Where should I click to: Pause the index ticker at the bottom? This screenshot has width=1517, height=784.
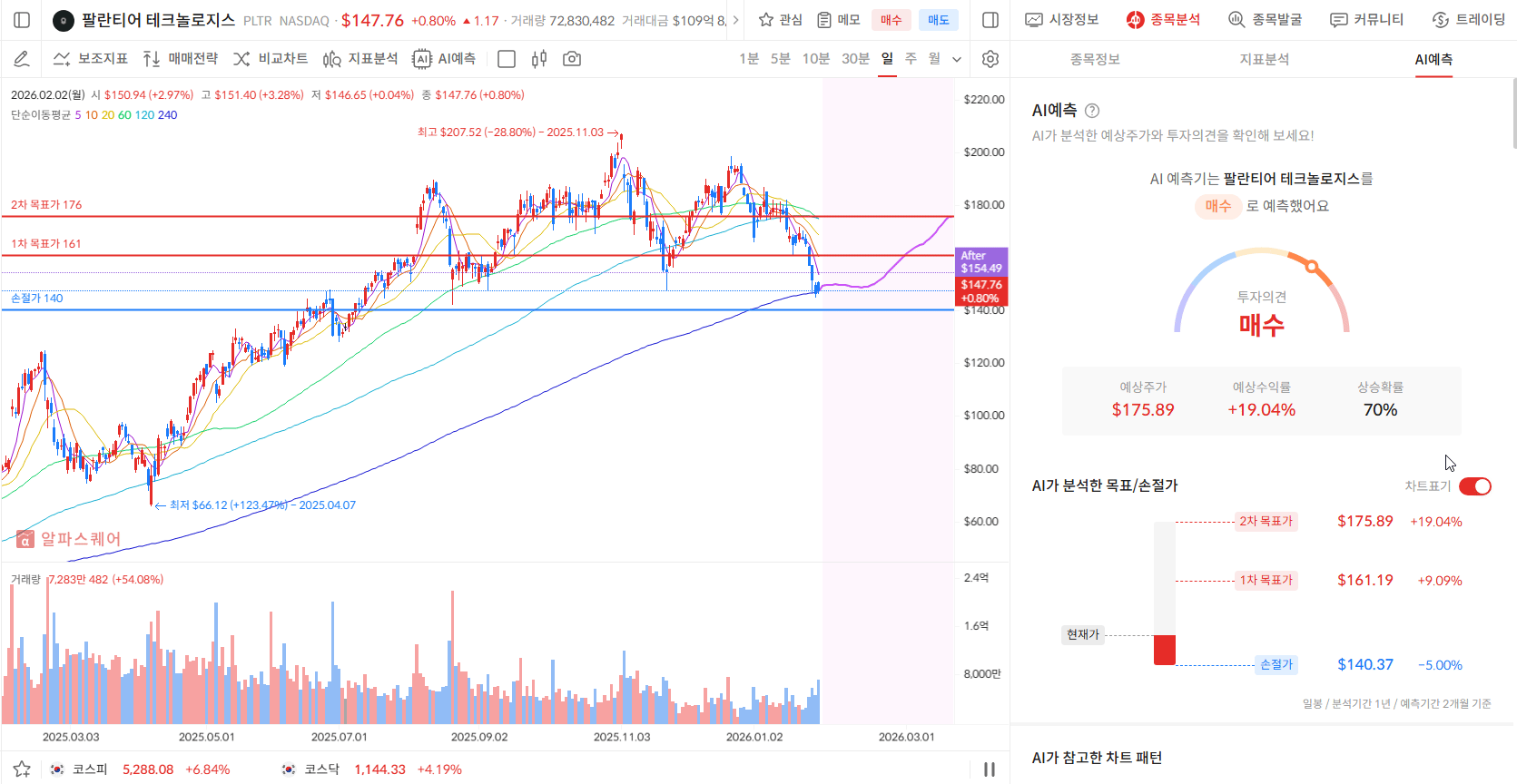[x=990, y=769]
